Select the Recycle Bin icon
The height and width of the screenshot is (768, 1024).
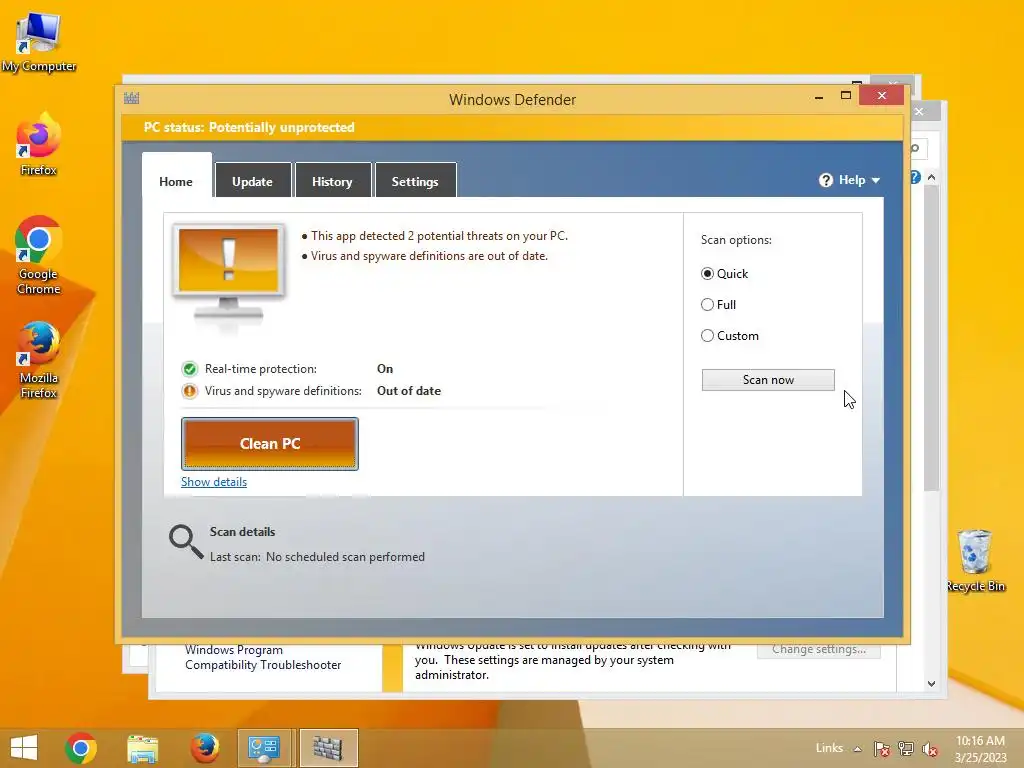coord(975,560)
